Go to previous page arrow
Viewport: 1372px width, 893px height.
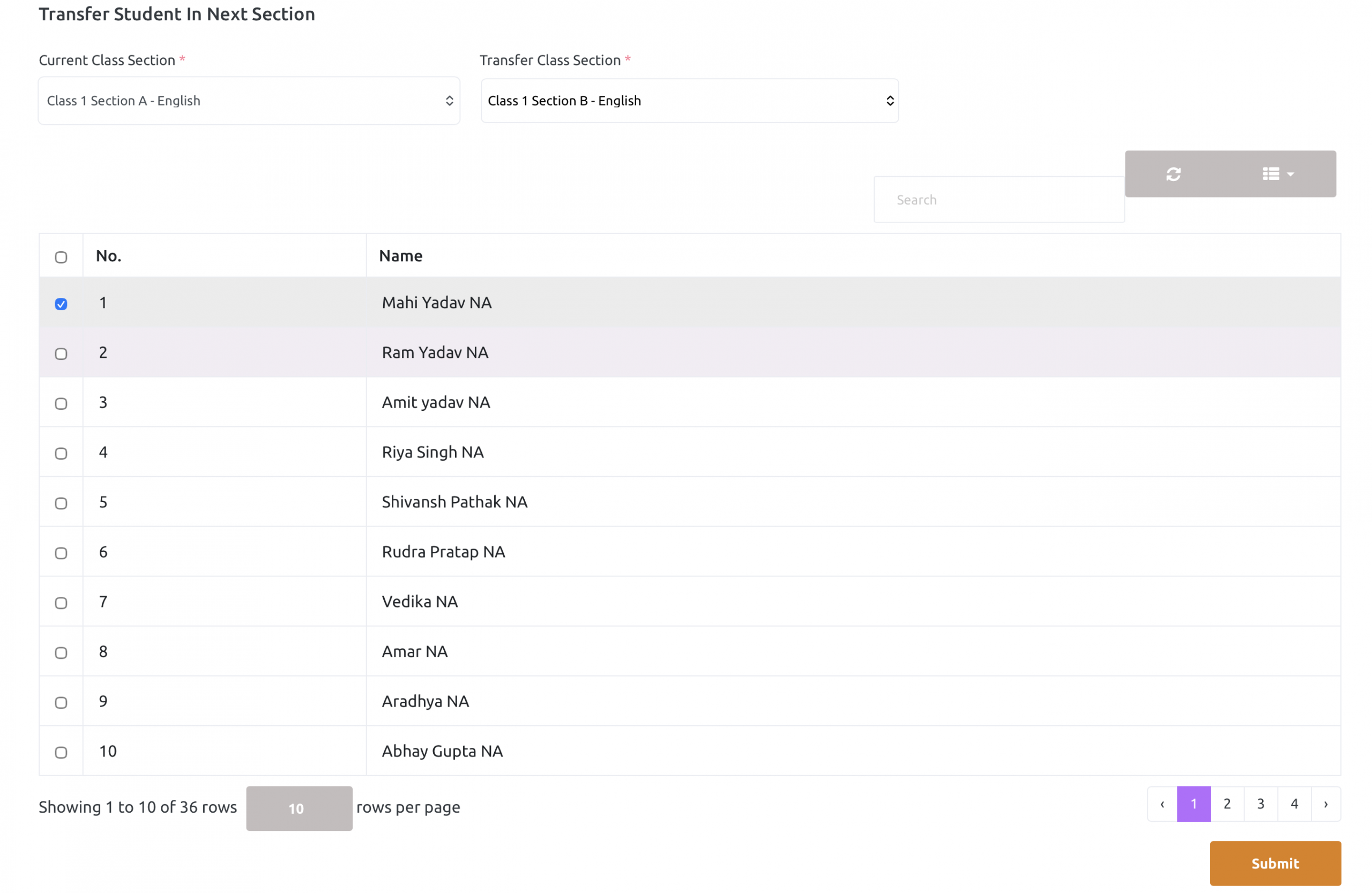point(1161,804)
